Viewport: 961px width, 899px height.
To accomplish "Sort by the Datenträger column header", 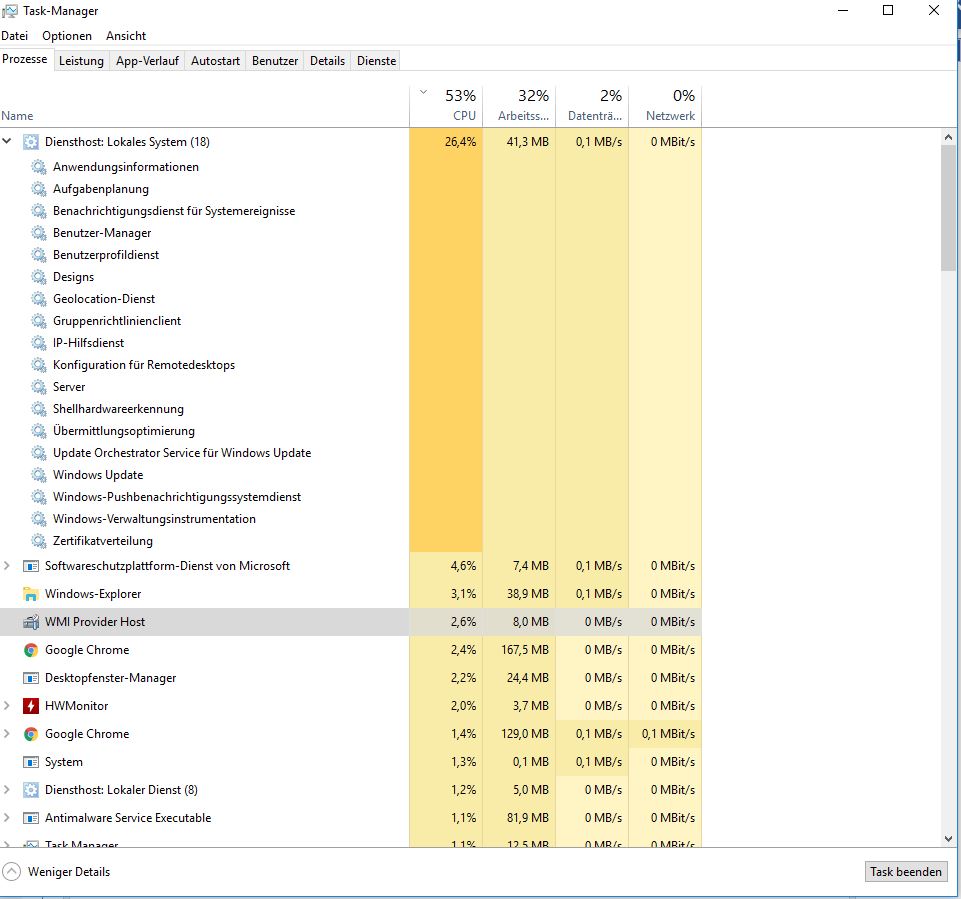I will pos(592,105).
